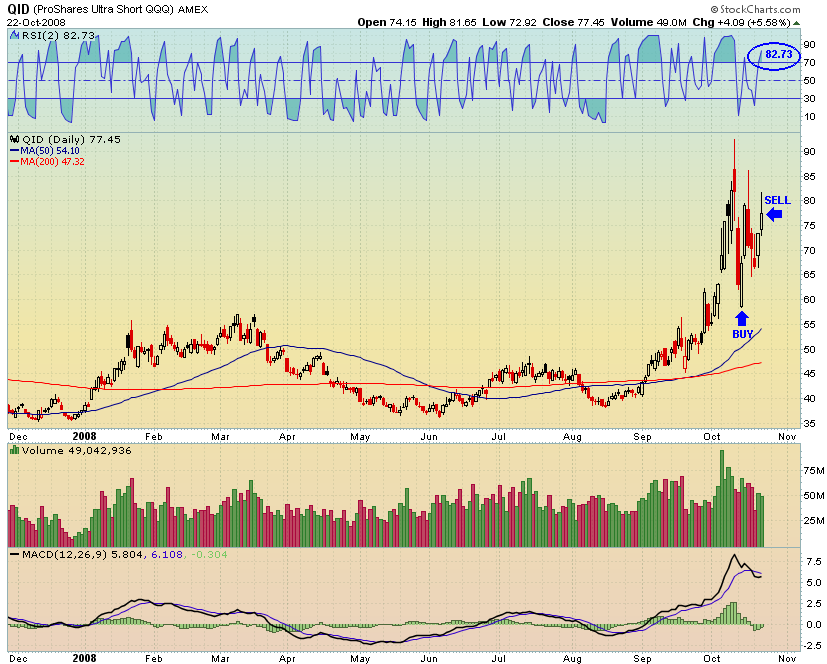
Task: Click the 40 price axis label
Action: pos(809,399)
